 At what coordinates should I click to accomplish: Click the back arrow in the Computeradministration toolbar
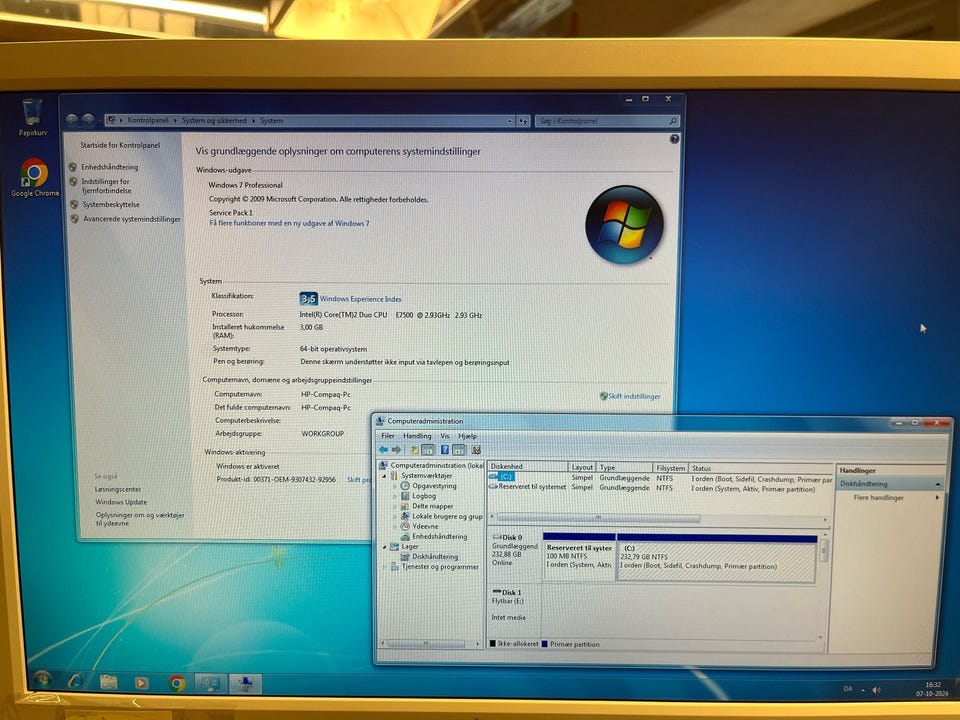pyautogui.click(x=383, y=449)
